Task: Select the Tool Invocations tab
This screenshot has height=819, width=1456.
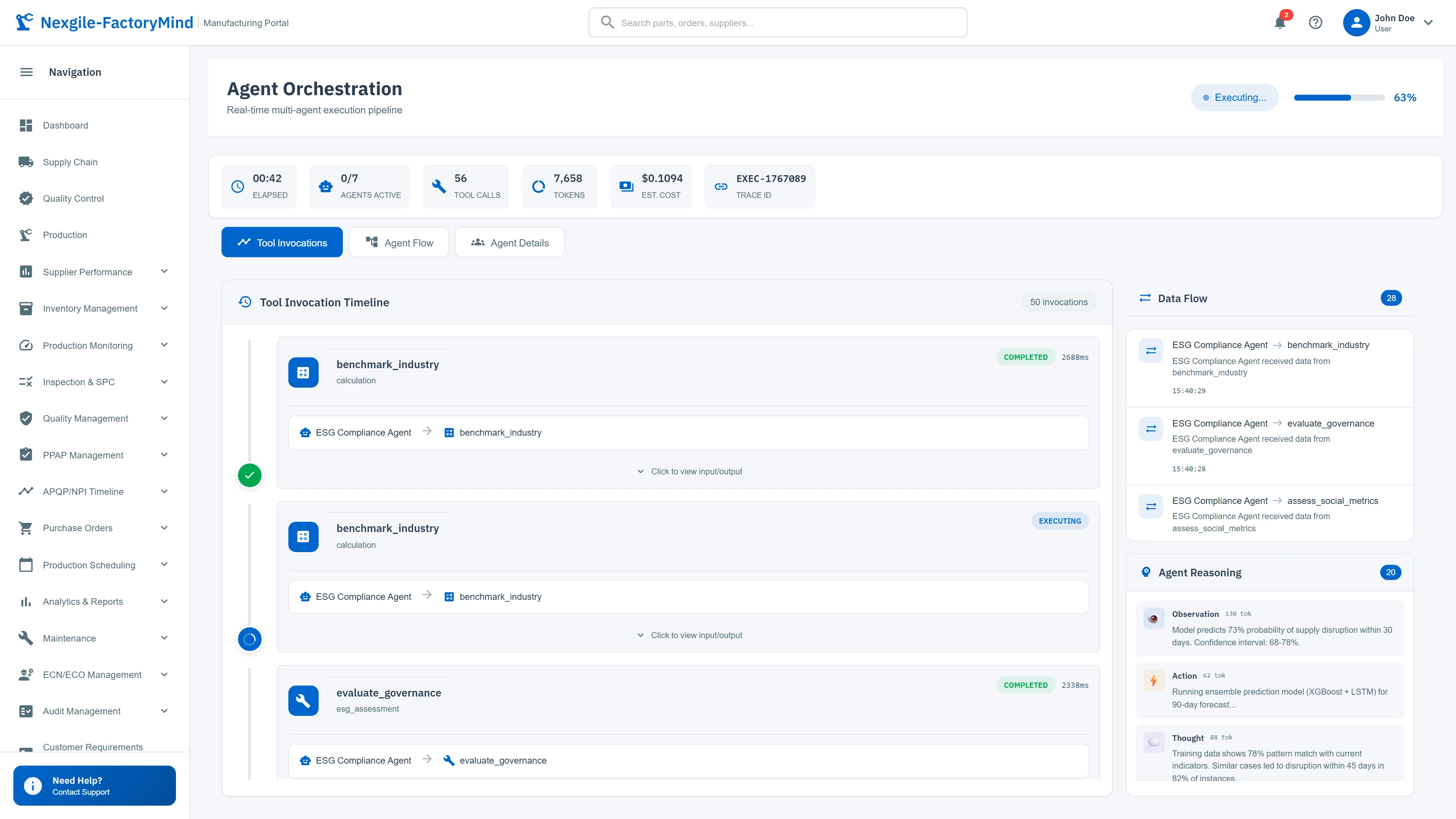Action: tap(281, 242)
